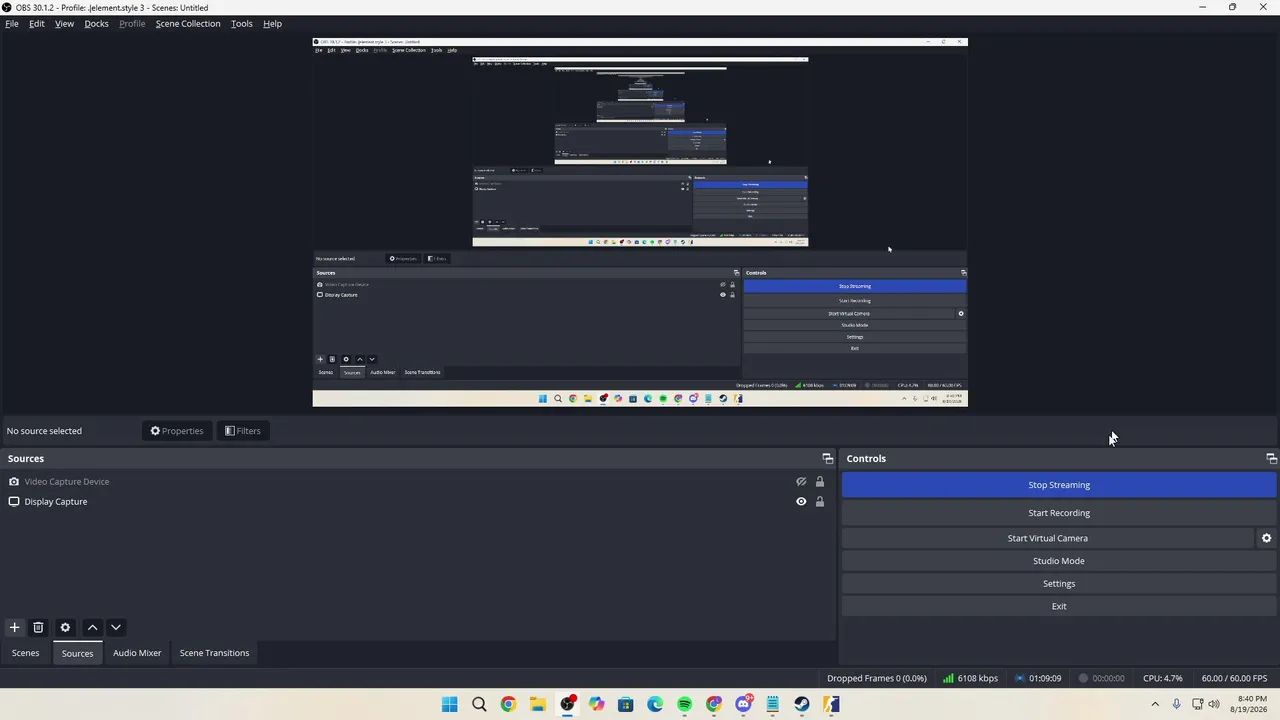The image size is (1280, 720).
Task: Open the Scene Collection menu
Action: (x=188, y=23)
